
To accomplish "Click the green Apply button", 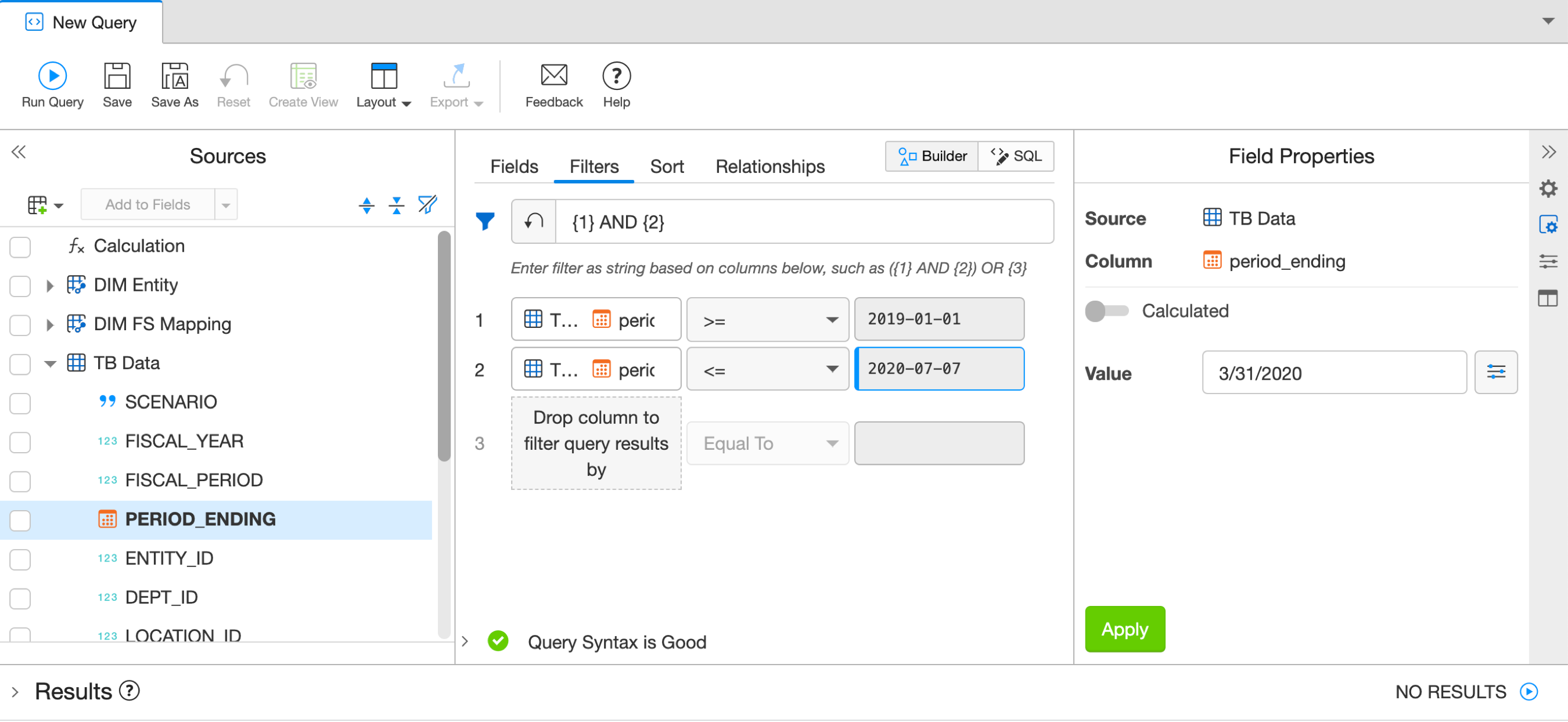I will [x=1125, y=629].
